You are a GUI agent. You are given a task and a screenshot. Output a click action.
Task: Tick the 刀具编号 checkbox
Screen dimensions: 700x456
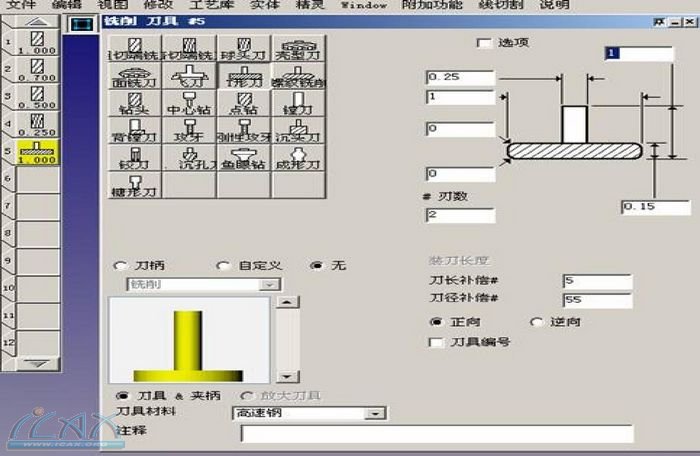coord(435,342)
